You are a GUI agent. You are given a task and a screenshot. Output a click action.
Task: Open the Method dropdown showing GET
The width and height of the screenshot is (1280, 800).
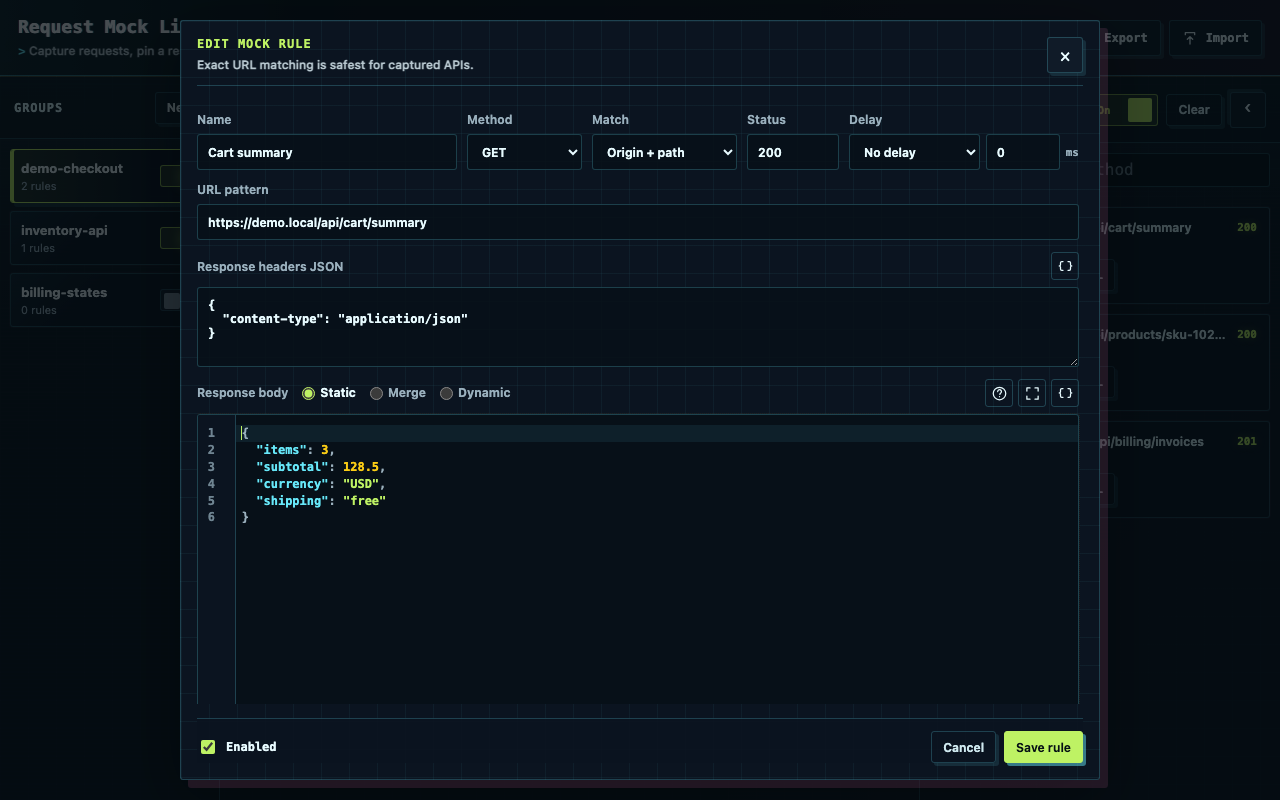[524, 152]
